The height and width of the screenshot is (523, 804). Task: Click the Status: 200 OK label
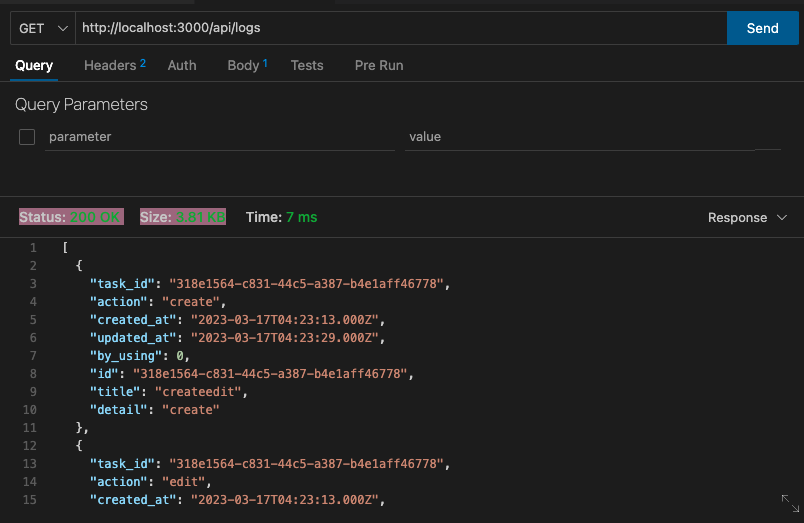click(71, 217)
